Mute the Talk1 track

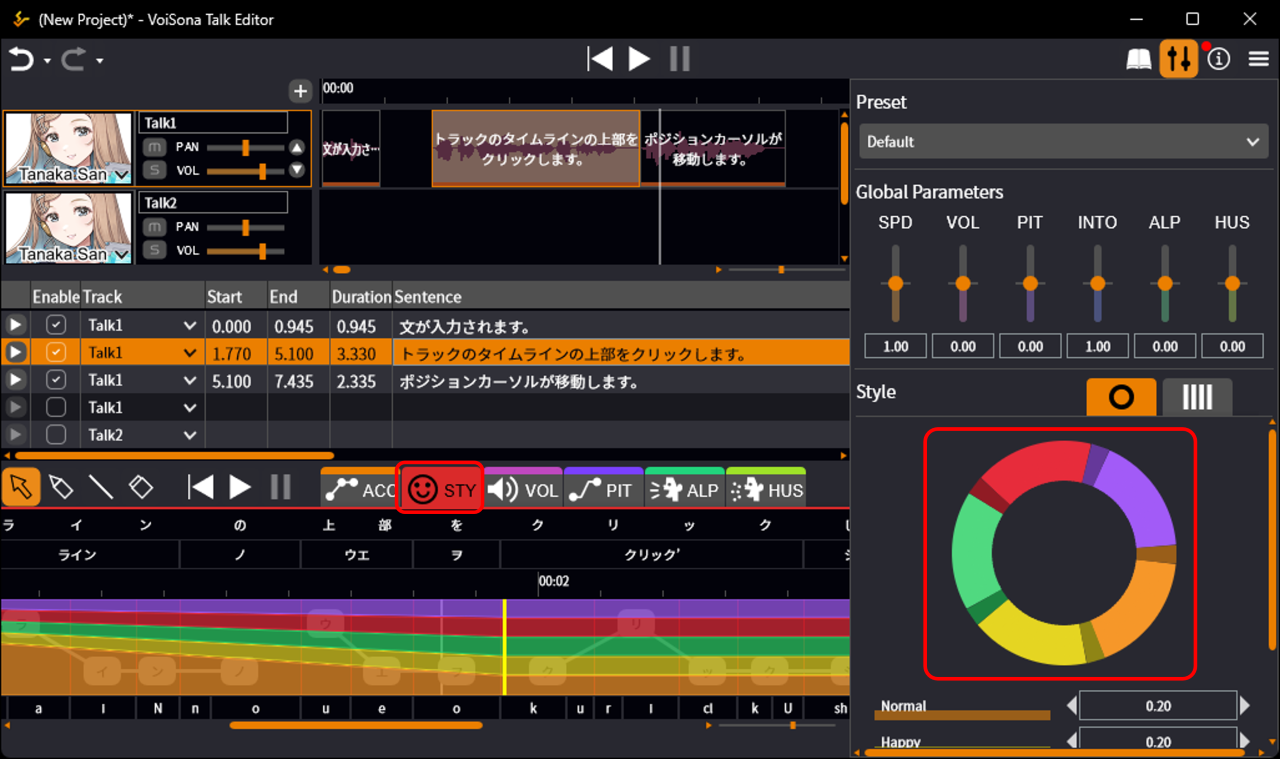[154, 147]
